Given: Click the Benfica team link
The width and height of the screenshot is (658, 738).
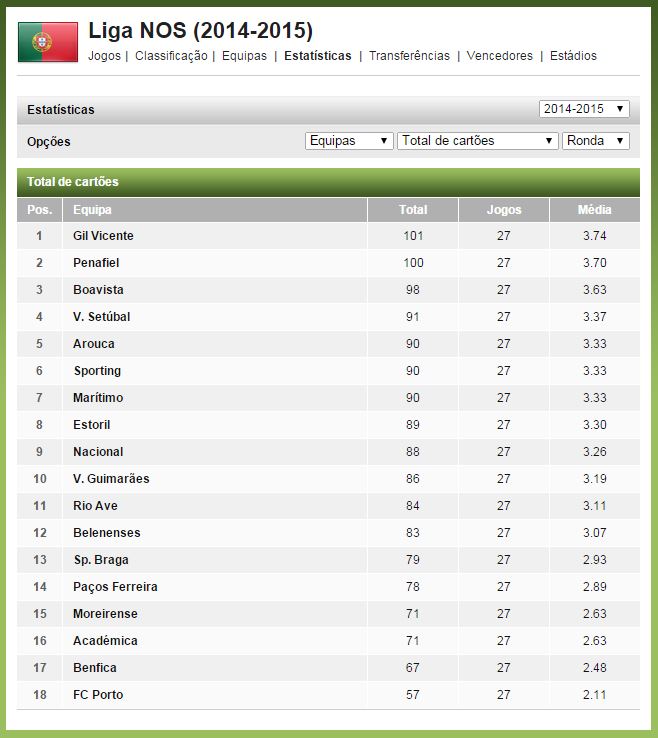Looking at the screenshot, I should pos(95,668).
